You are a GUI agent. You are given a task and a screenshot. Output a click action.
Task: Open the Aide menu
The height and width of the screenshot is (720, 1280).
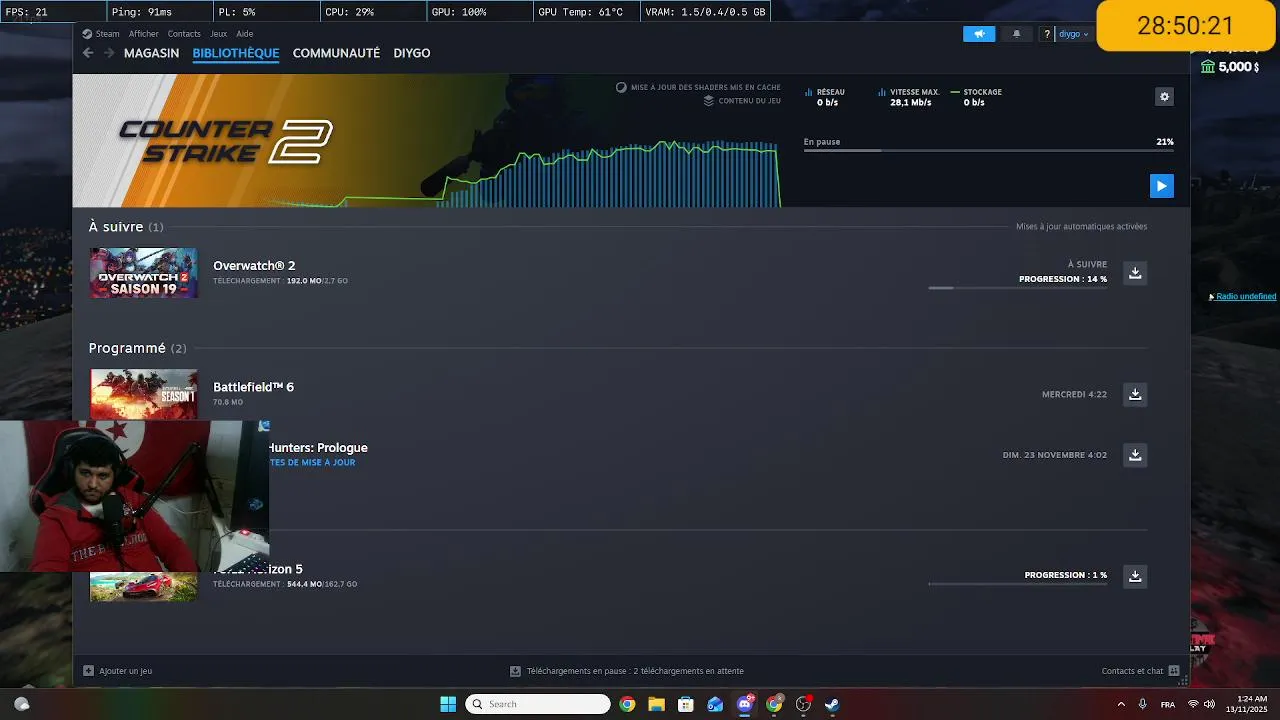(x=245, y=34)
